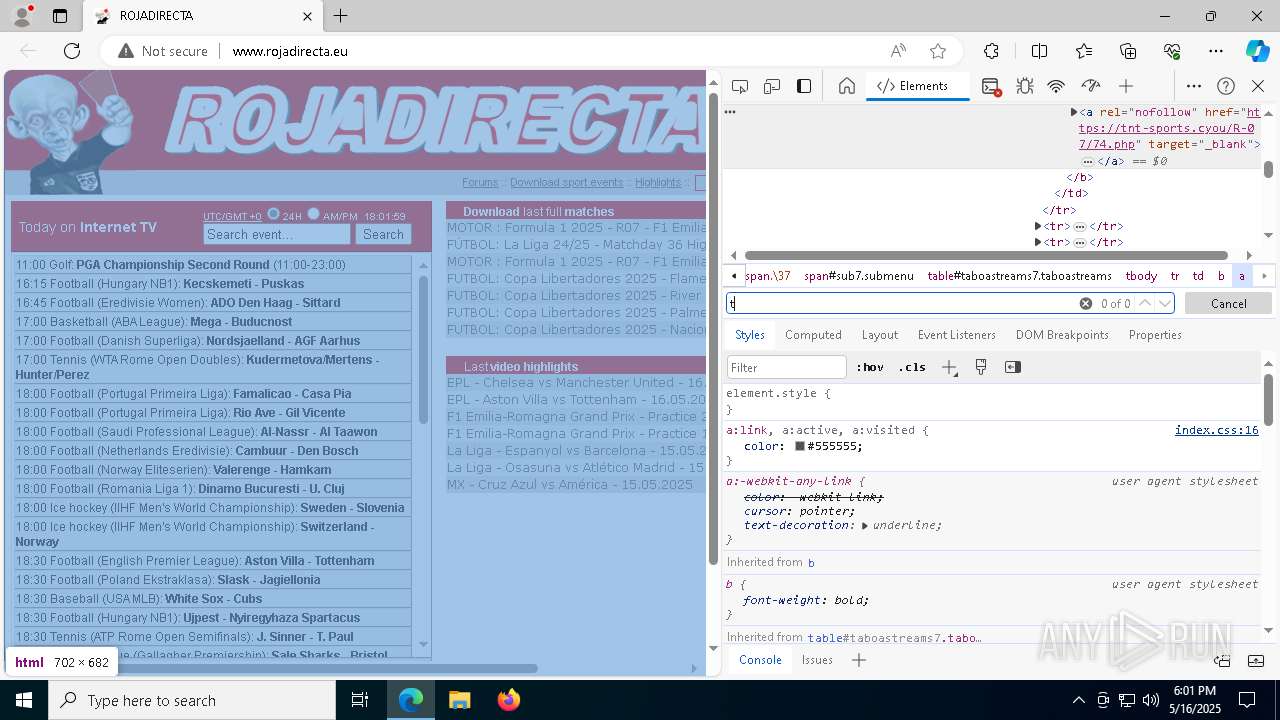
Task: Change the DevTools dock side
Action: tap(804, 86)
